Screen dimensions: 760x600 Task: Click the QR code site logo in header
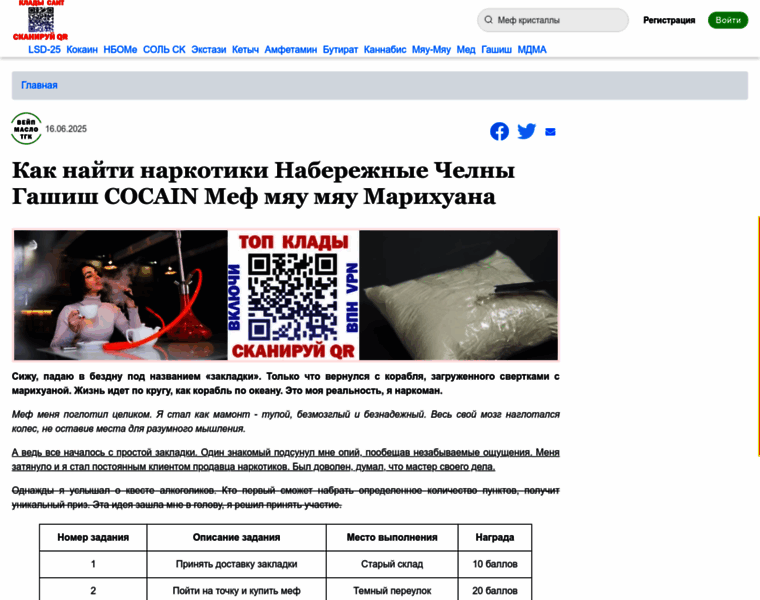[41, 20]
